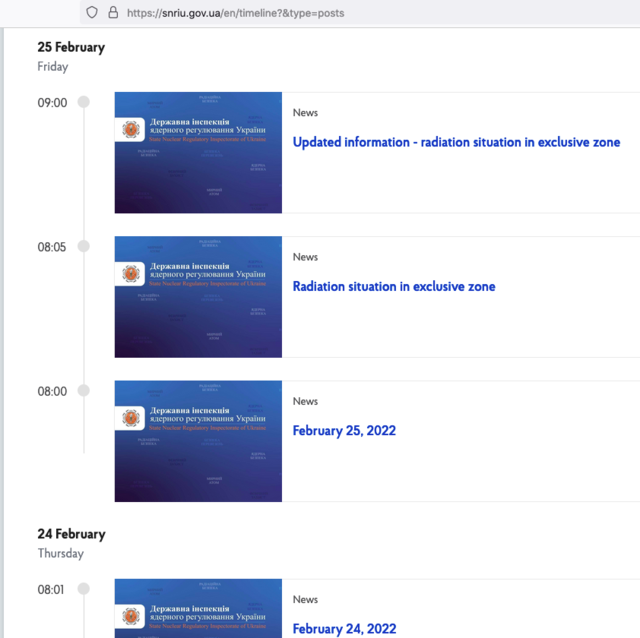Click 'News' label above Updated information post
640x638 pixels.
click(x=305, y=113)
